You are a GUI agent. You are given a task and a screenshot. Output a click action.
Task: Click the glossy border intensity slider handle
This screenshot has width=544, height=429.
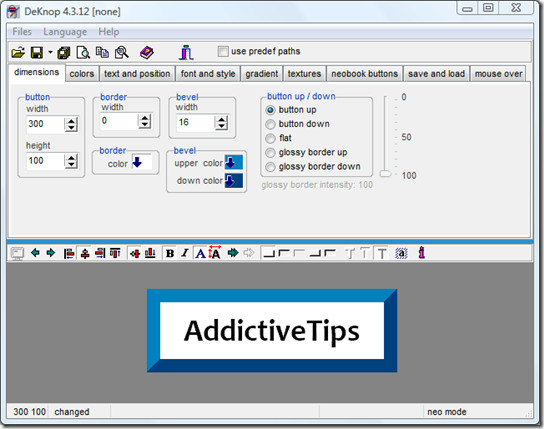coord(385,174)
